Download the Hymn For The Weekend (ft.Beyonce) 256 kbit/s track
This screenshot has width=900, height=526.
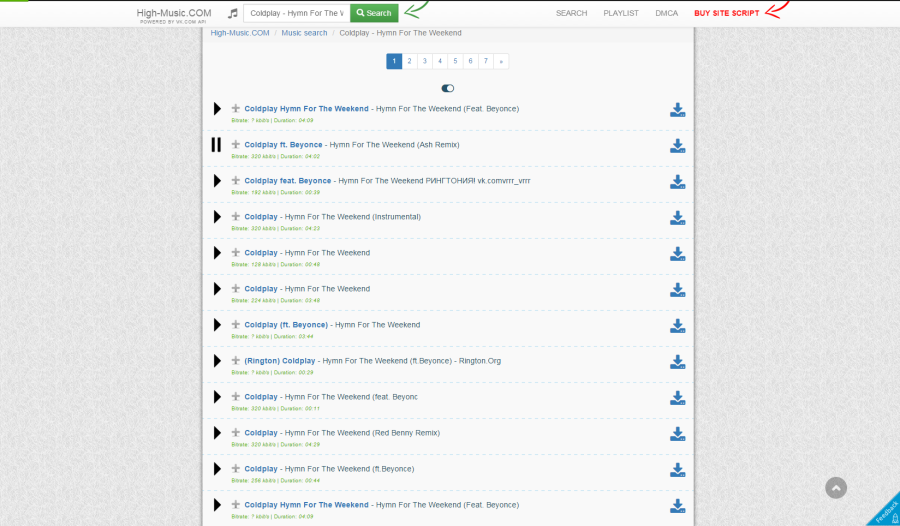[x=678, y=470]
